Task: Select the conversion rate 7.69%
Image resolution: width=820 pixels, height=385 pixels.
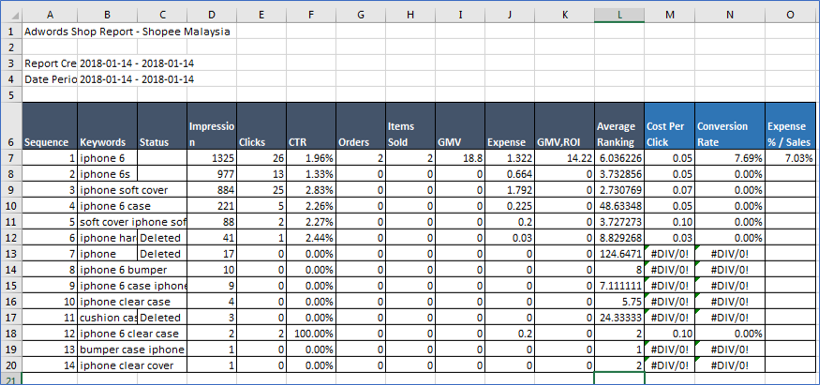Action: pos(730,158)
